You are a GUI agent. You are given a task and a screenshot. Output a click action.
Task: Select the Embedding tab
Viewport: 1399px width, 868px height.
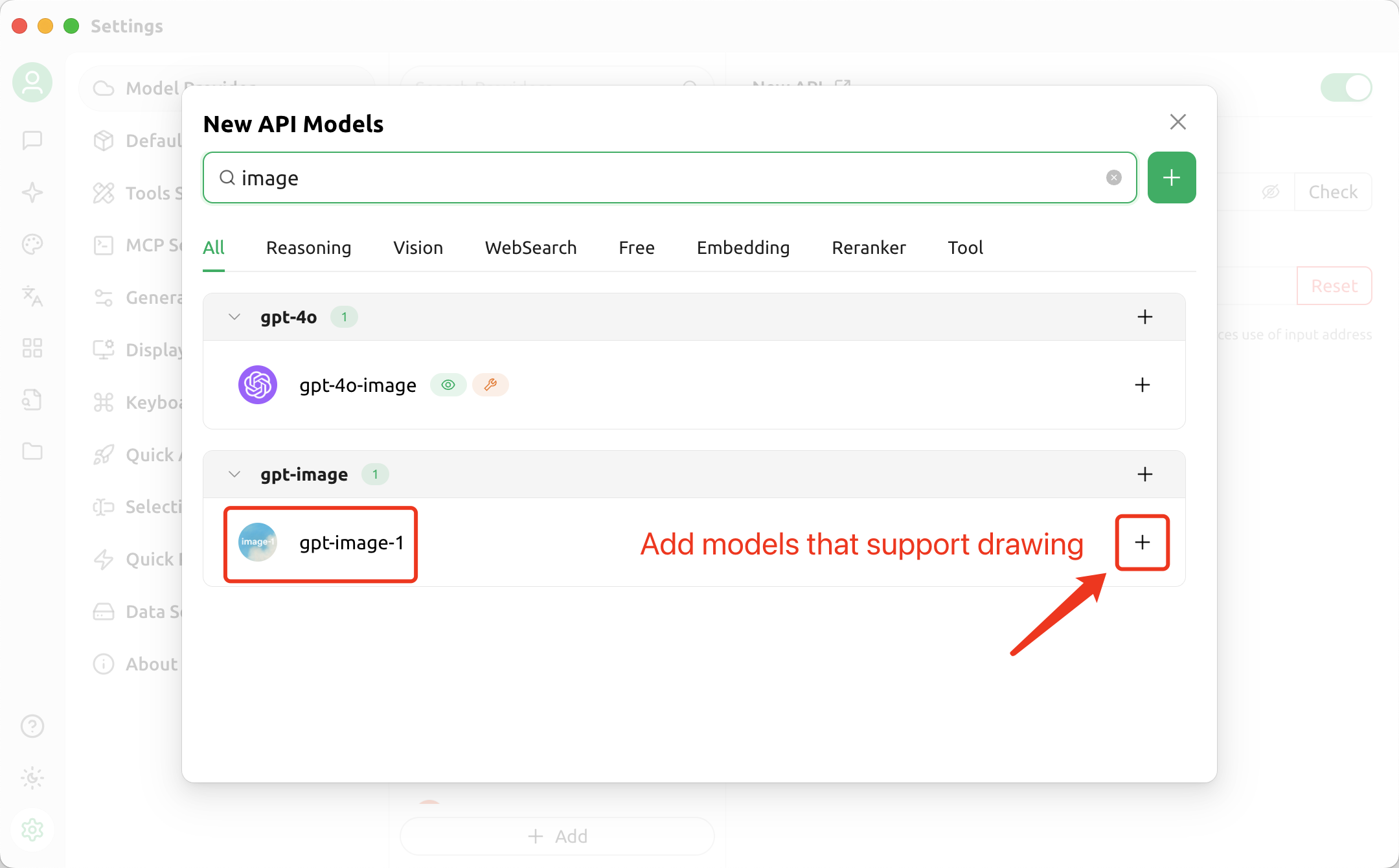click(x=743, y=247)
